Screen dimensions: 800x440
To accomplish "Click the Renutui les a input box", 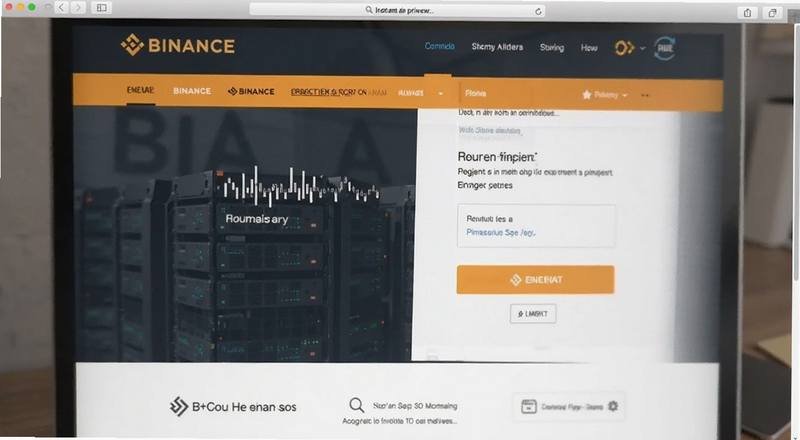I will 536,226.
